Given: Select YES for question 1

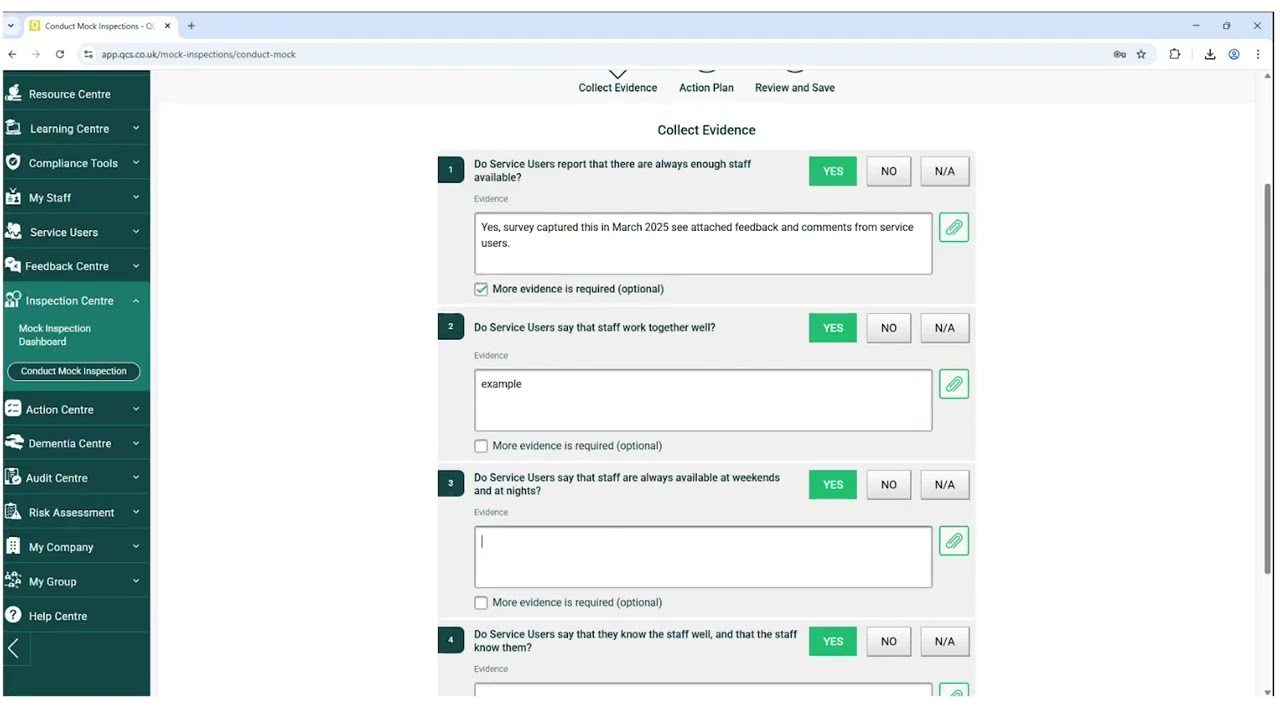Looking at the screenshot, I should coord(833,171).
